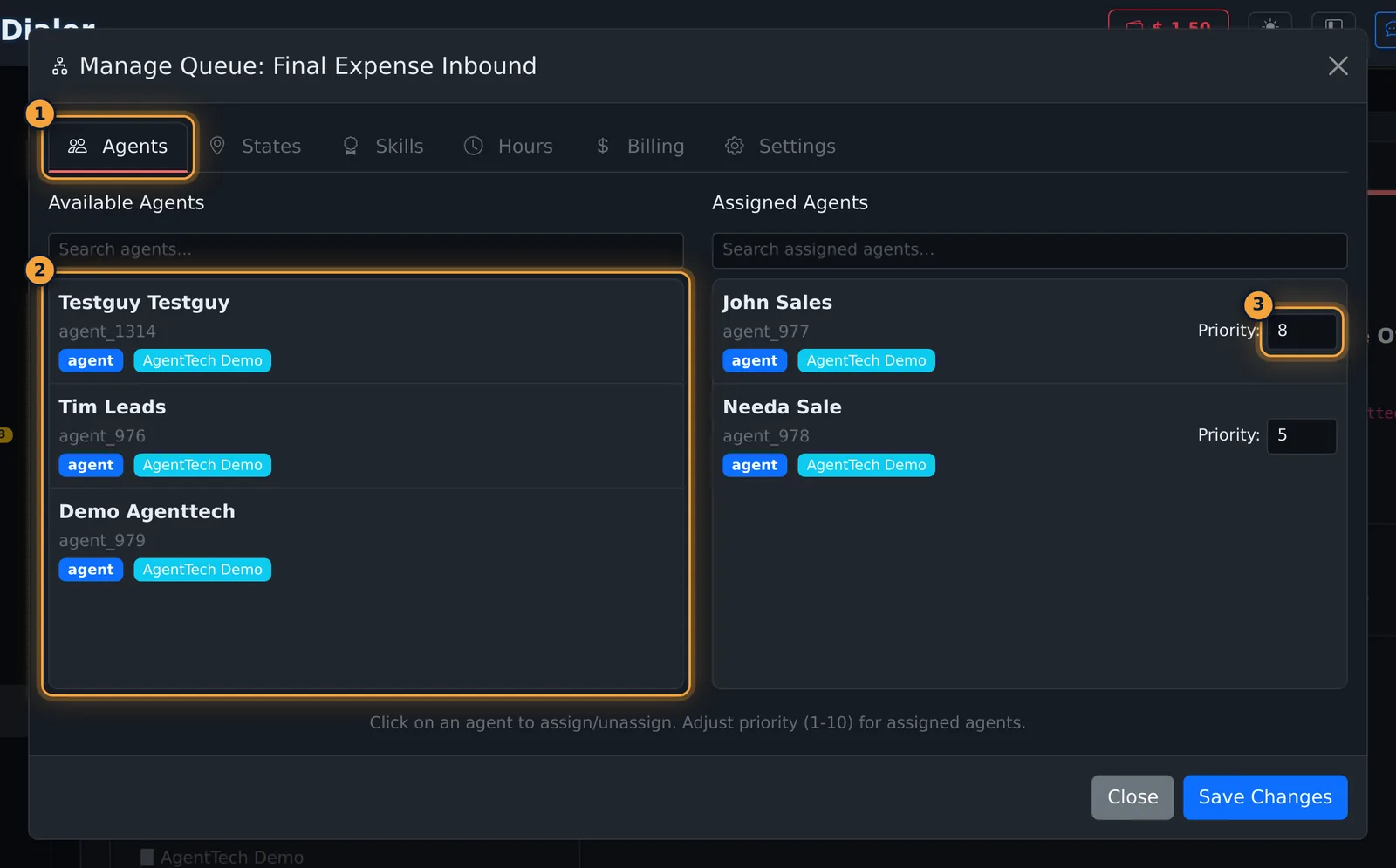Open the Agents tab
This screenshot has width=1396, height=868.
coord(118,147)
